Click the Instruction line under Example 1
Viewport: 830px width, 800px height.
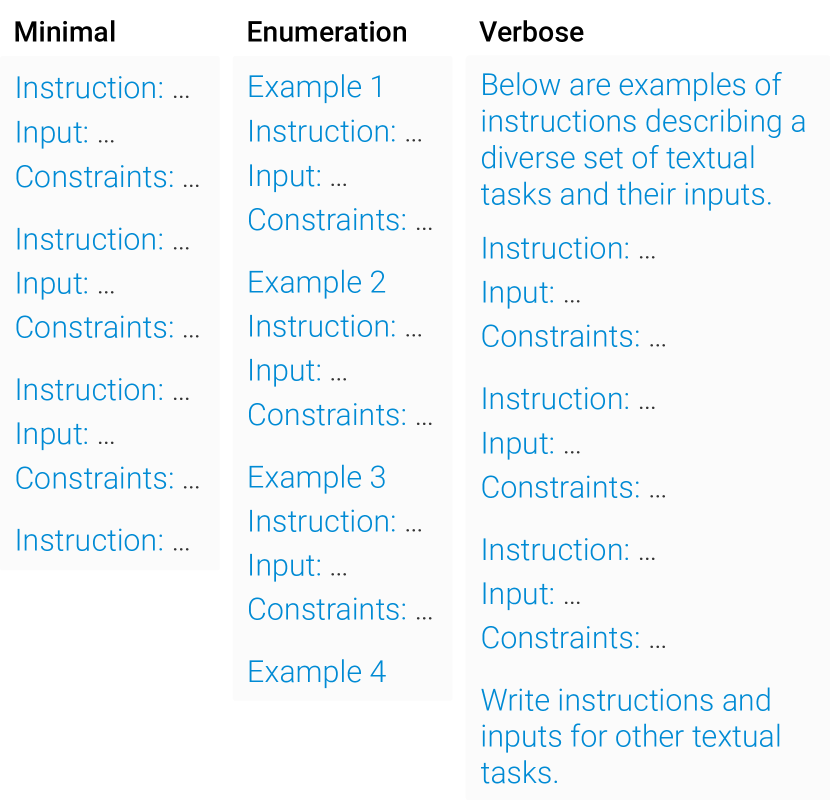click(334, 131)
